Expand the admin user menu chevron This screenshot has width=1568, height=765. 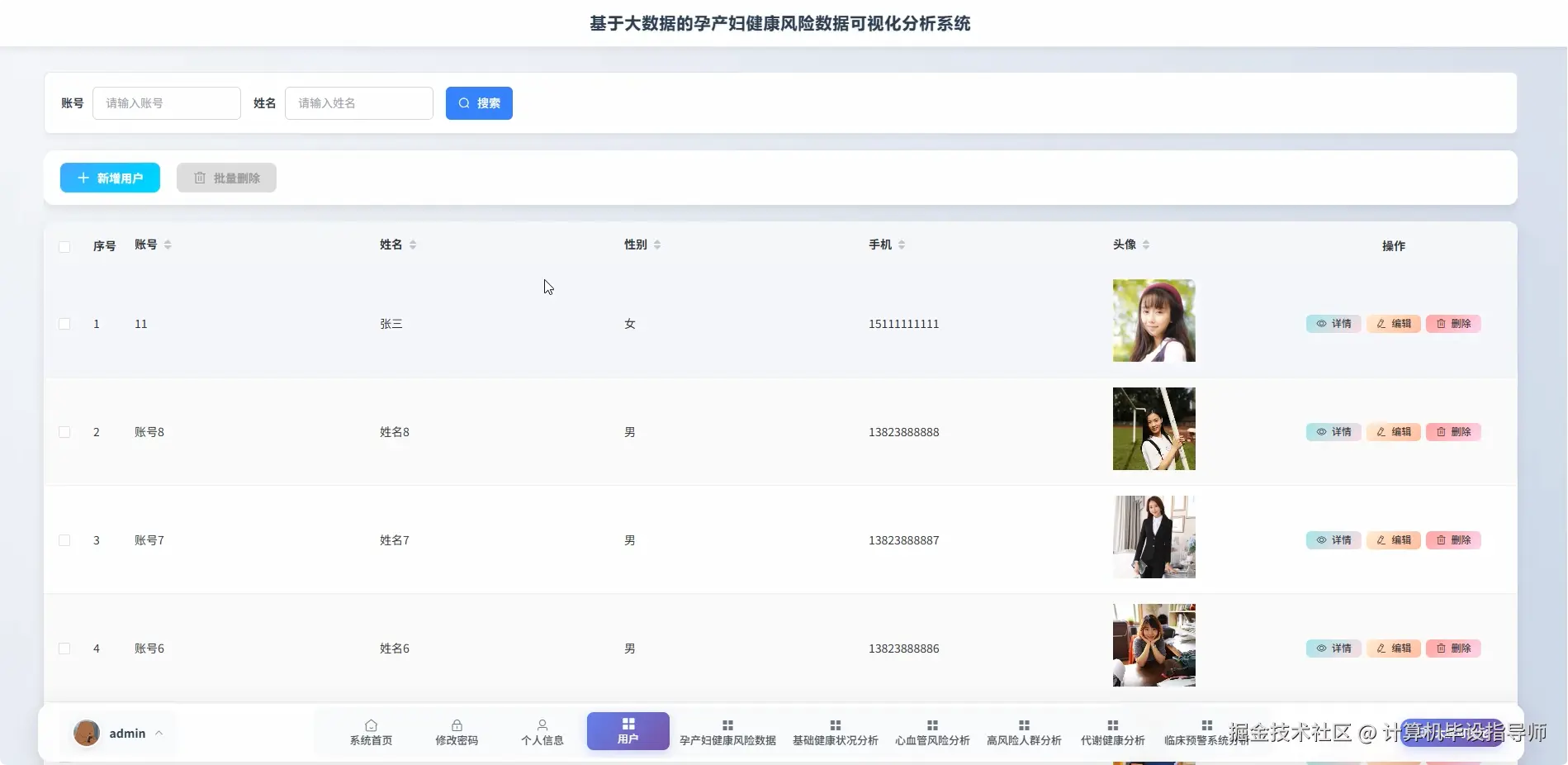tap(159, 733)
